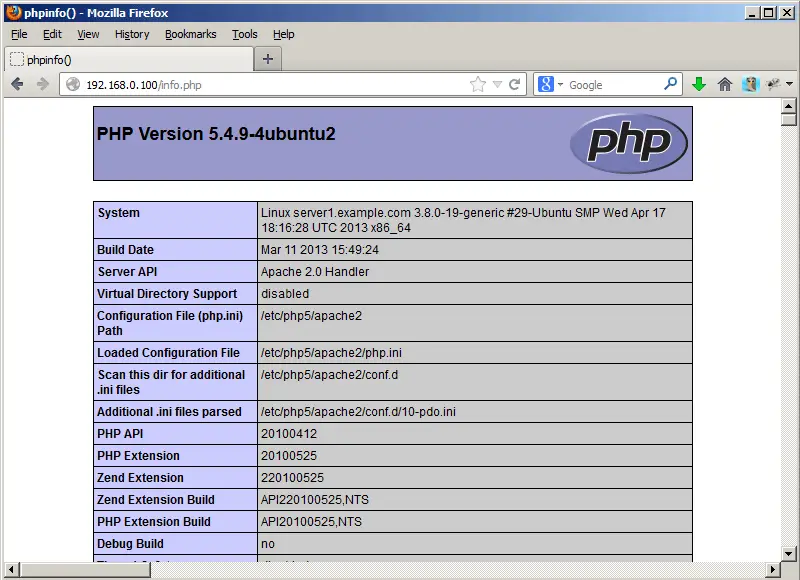Click the 'System' row label

tap(118, 213)
